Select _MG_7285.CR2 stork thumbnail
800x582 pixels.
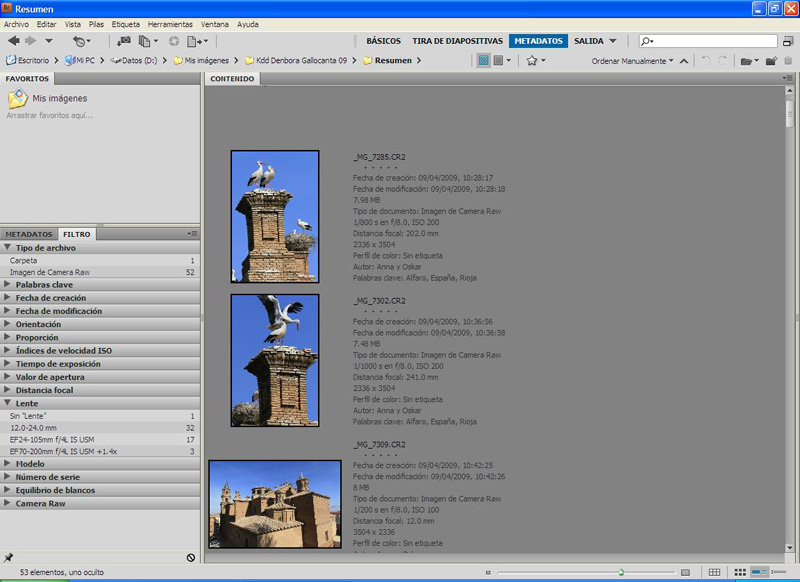point(275,216)
